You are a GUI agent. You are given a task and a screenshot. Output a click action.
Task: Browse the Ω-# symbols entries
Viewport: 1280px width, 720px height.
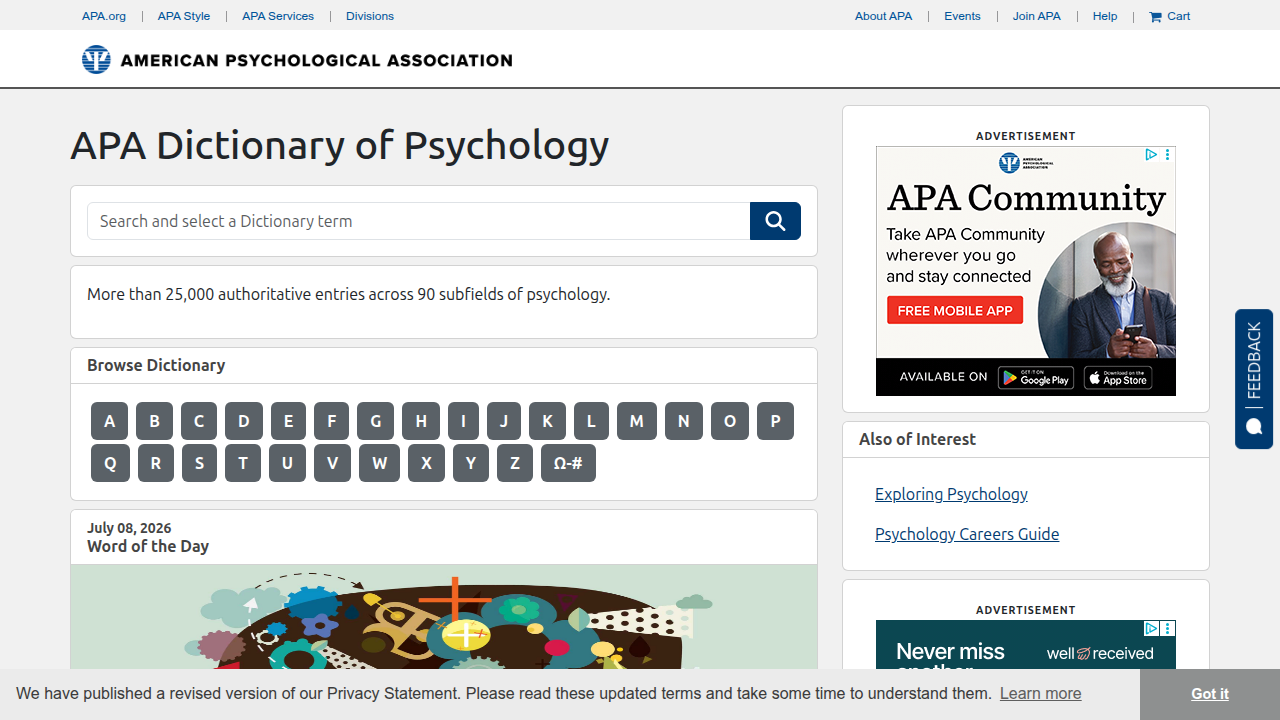(x=568, y=463)
